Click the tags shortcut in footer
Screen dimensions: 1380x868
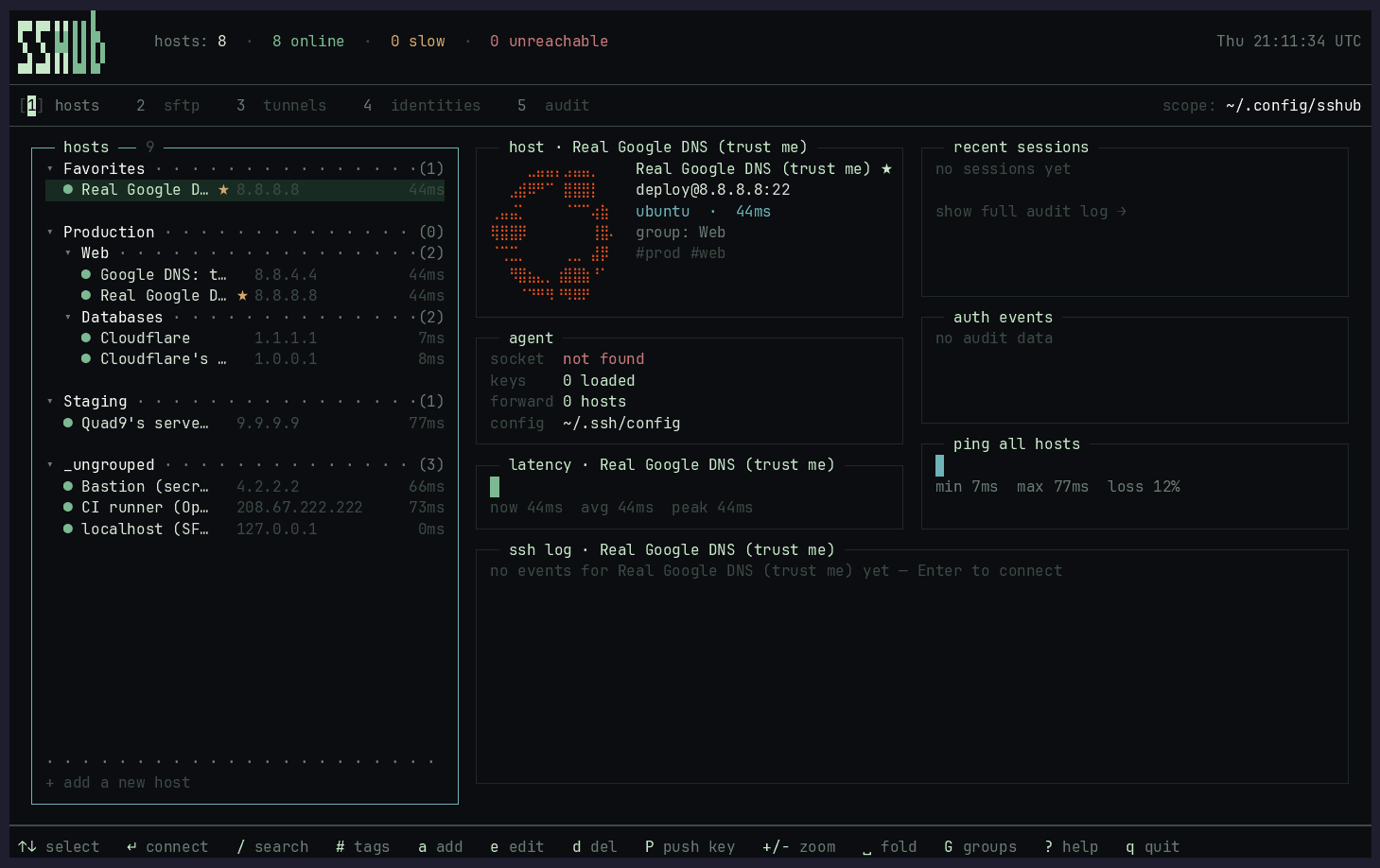[x=363, y=847]
